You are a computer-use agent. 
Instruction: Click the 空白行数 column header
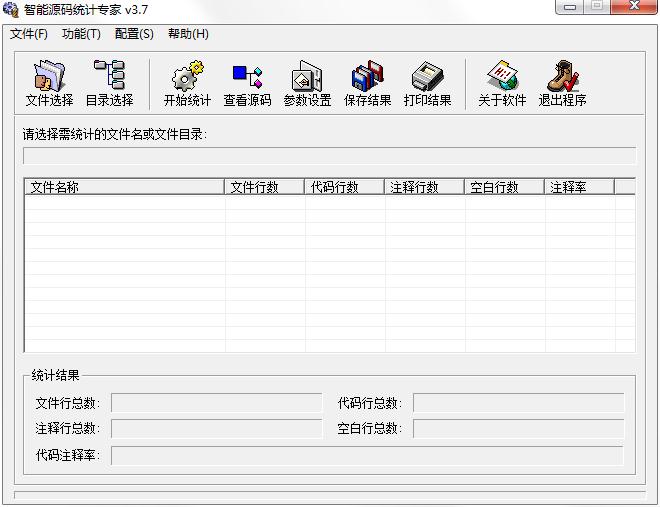pos(505,187)
